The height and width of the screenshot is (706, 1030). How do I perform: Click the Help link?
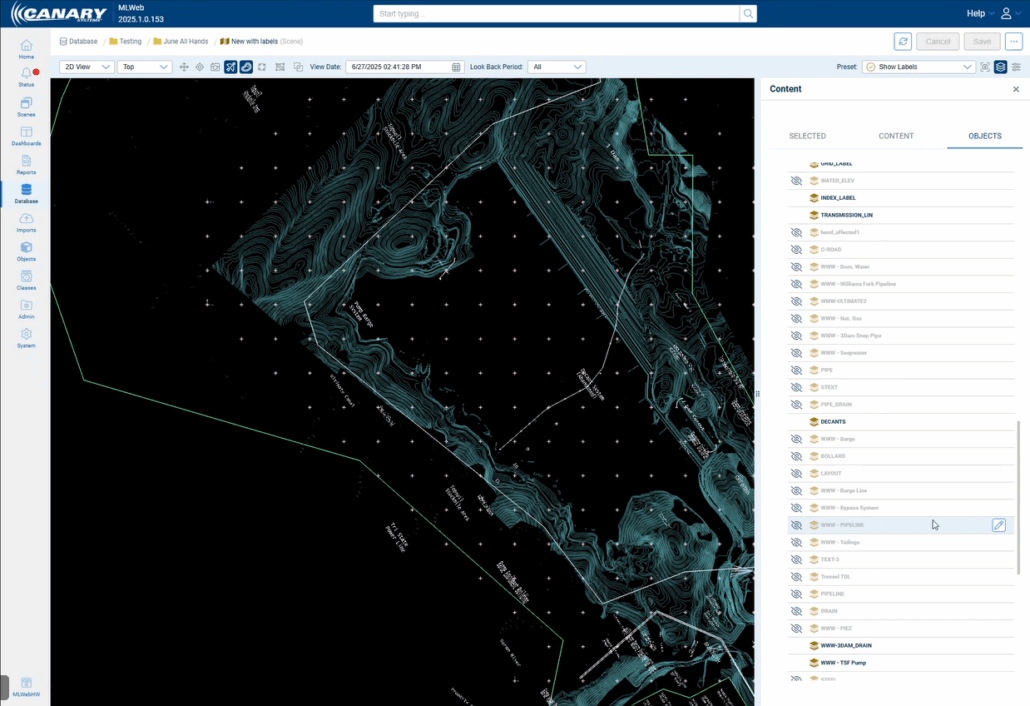975,14
